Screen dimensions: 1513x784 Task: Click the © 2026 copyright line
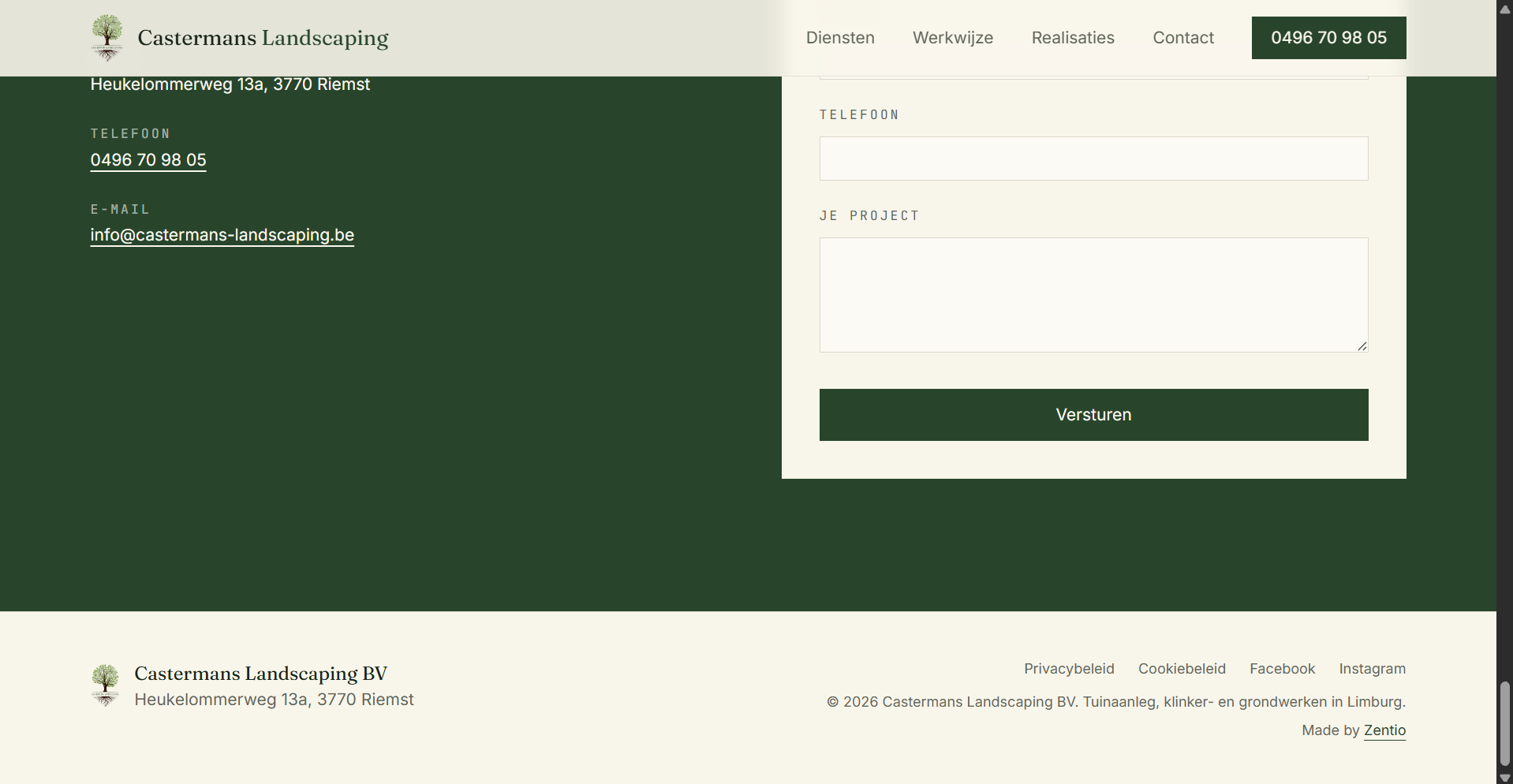coord(1116,702)
